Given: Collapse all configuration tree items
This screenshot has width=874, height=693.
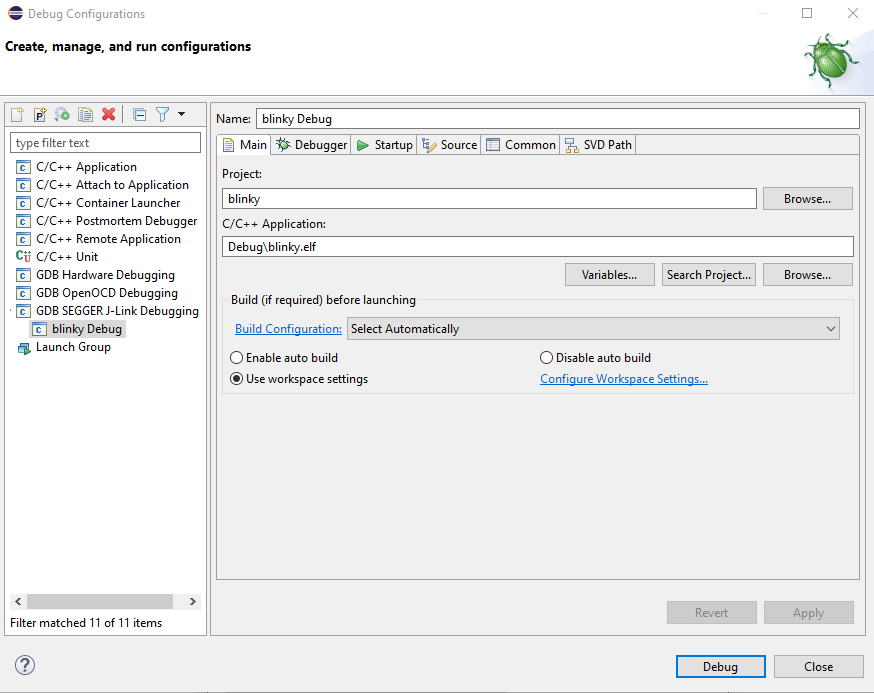Looking at the screenshot, I should 139,115.
